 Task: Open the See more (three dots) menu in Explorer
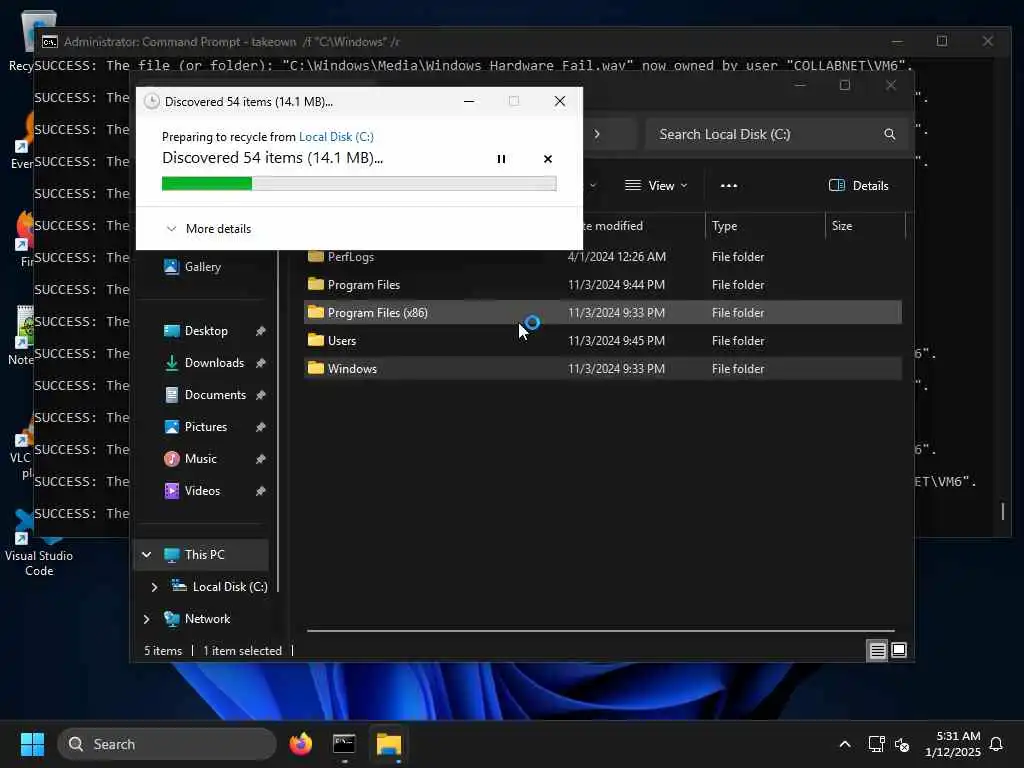pos(728,185)
